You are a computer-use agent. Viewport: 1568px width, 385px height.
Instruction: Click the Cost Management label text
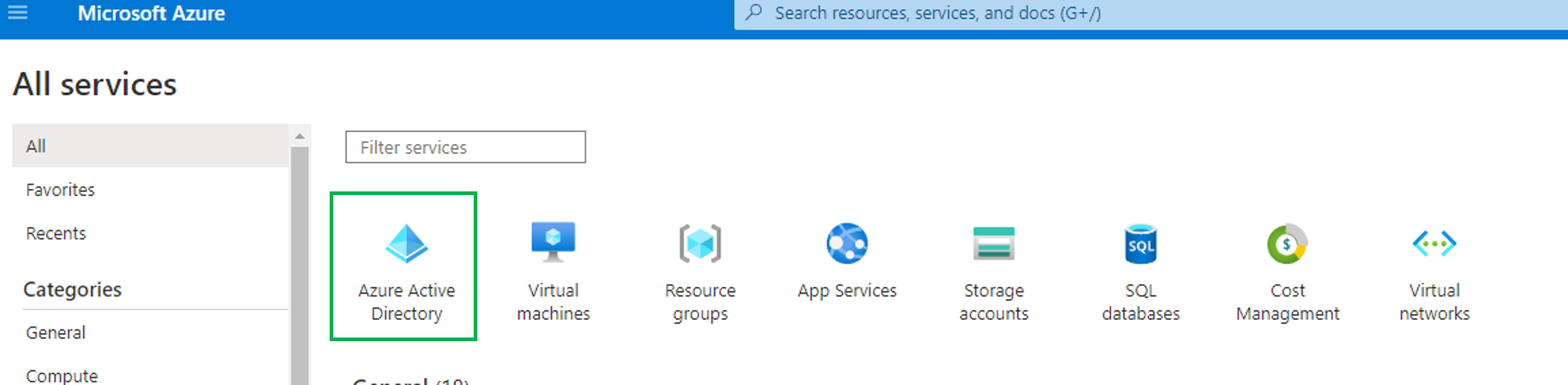[x=1287, y=302]
